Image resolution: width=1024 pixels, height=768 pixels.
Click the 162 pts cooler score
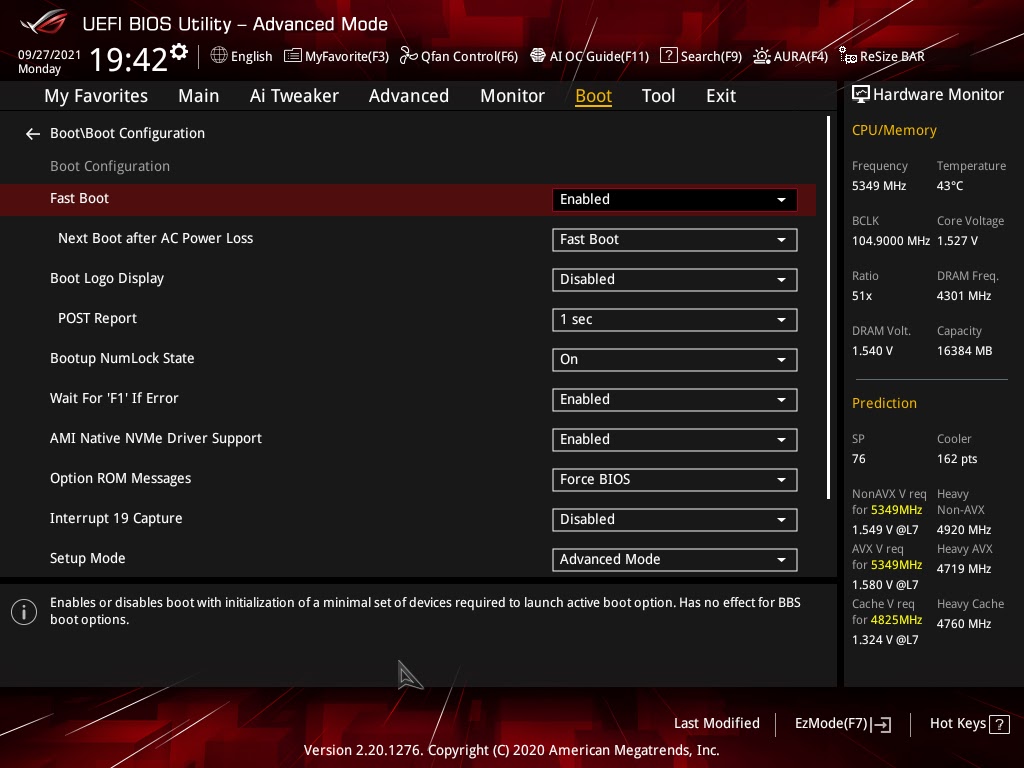point(957,459)
